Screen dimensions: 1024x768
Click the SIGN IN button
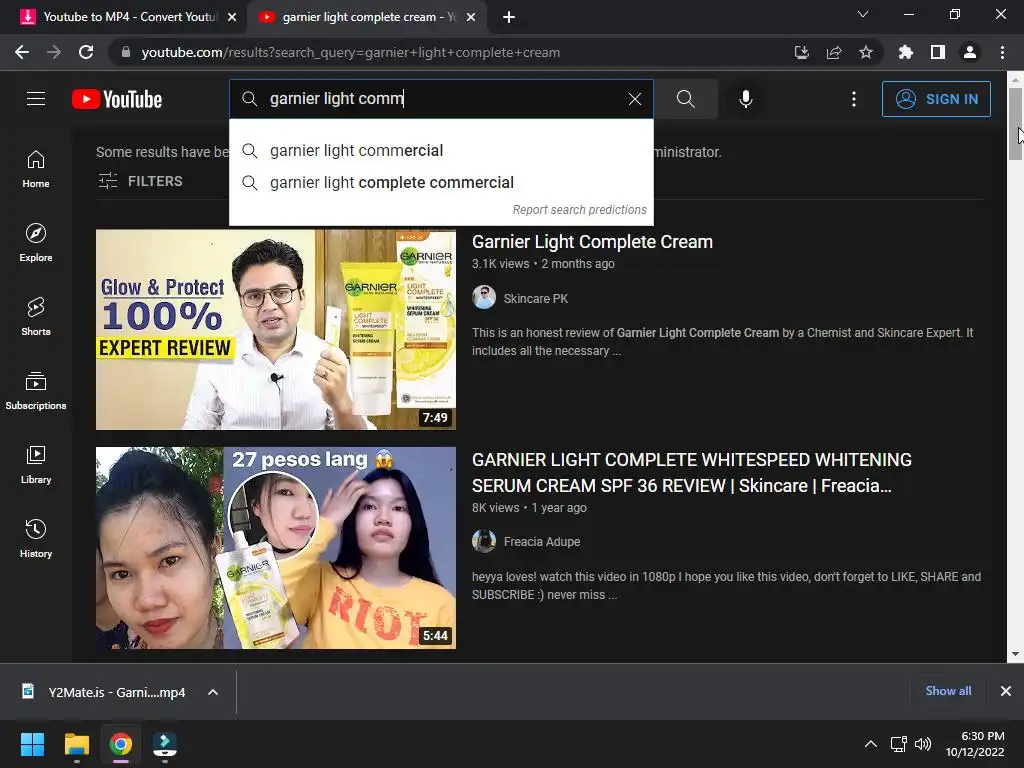click(936, 99)
